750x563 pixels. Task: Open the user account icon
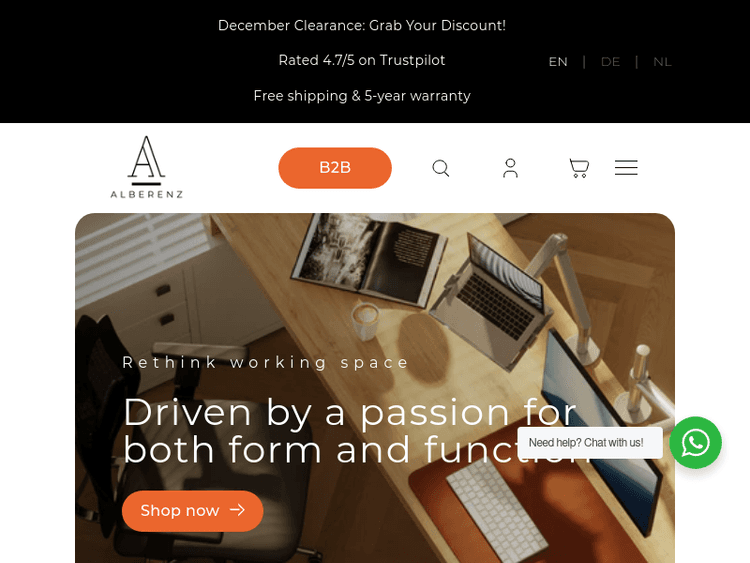(510, 168)
